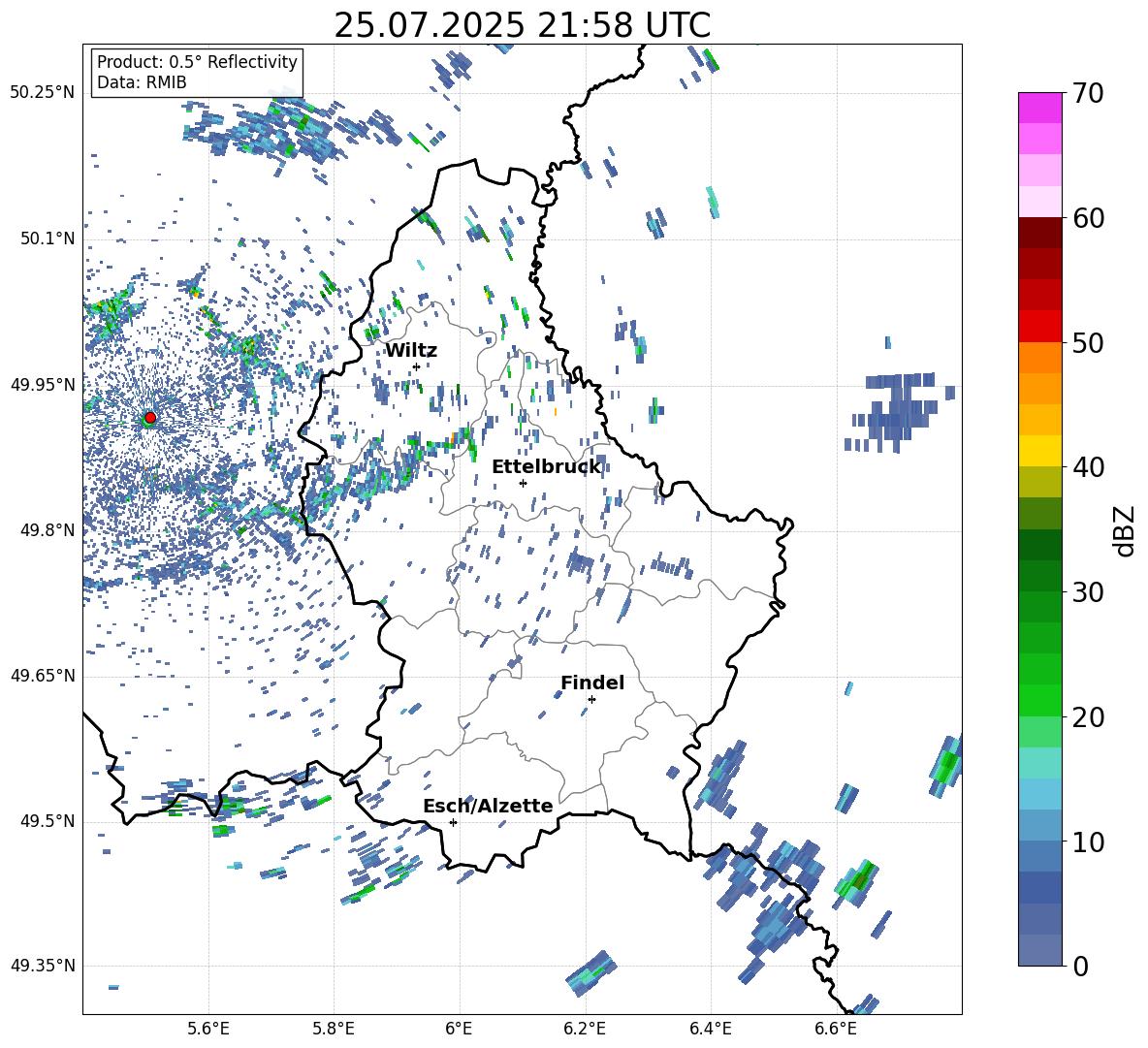Click the light cyan colorbar segment near 15

(x=1039, y=763)
